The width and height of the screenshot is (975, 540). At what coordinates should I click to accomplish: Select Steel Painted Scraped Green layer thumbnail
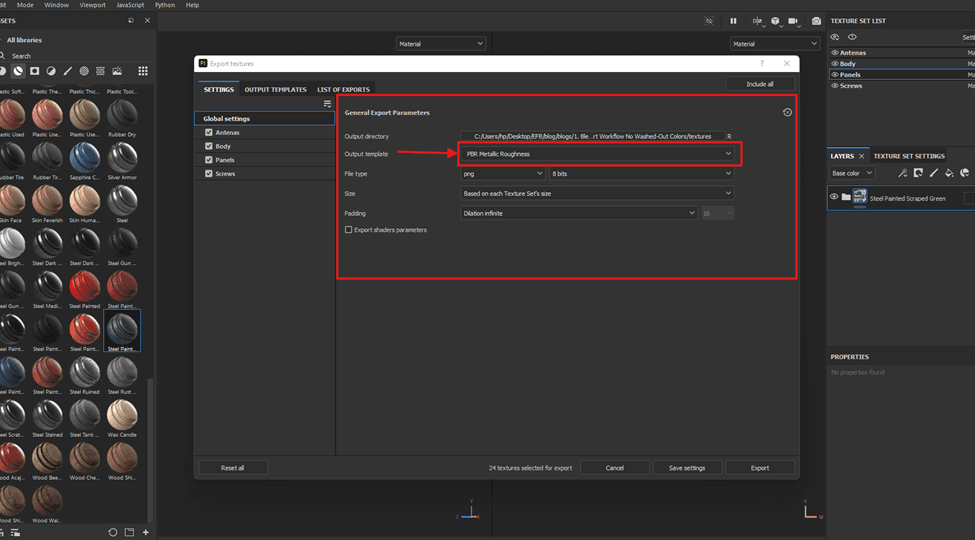tap(859, 198)
